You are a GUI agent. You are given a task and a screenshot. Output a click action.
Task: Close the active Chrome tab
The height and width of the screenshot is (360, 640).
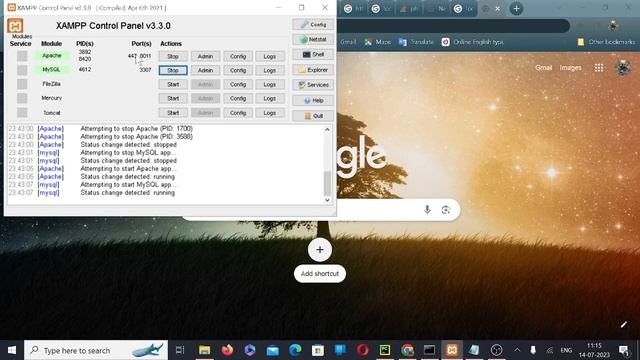tap(497, 9)
